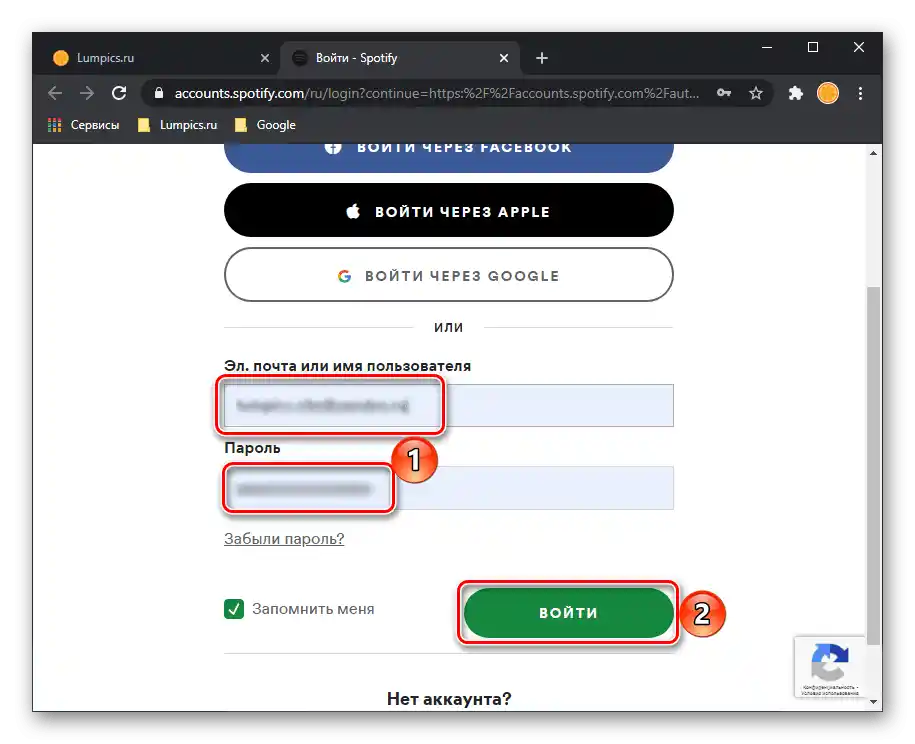Open the Google bookmark folder

tap(265, 125)
